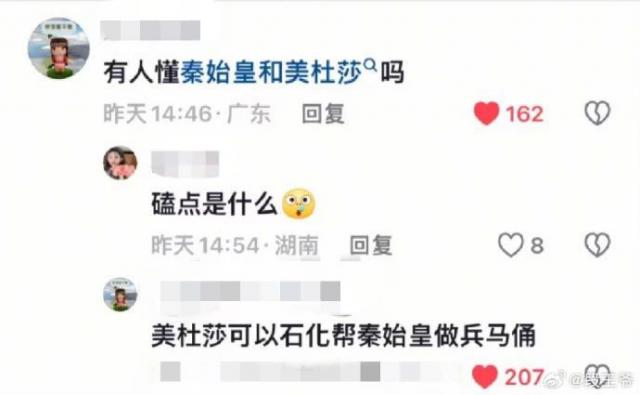The height and width of the screenshot is (395, 640).
Task: Click the flushed emoji in the reply
Action: point(299,204)
